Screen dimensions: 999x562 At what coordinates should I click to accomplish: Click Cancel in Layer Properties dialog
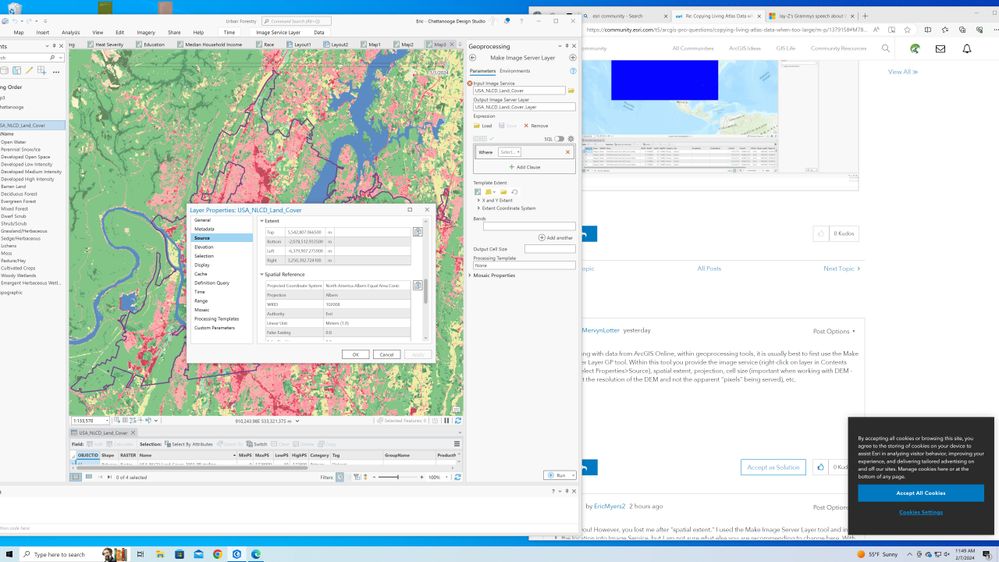click(387, 354)
